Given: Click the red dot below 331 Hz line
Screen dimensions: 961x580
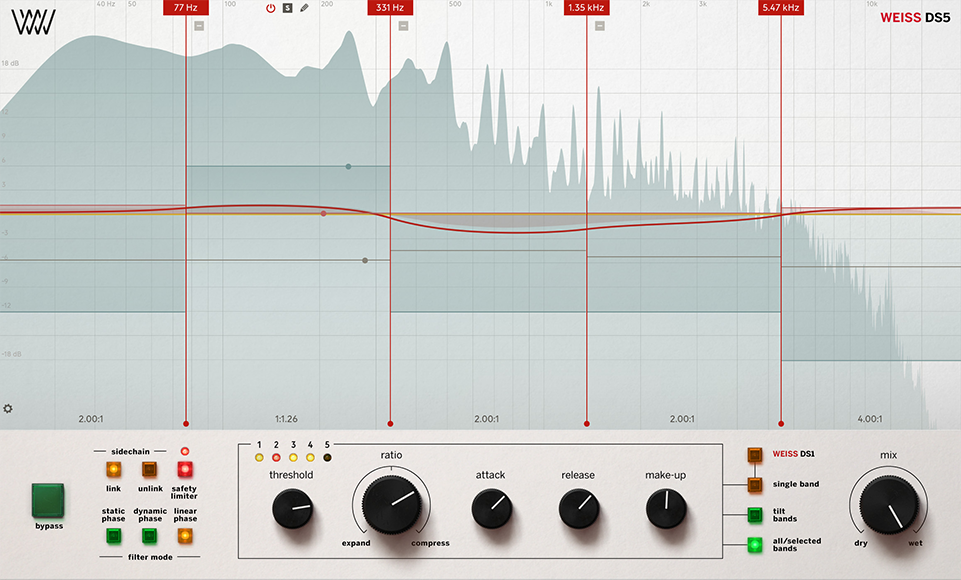Looking at the screenshot, I should pyautogui.click(x=390, y=424).
